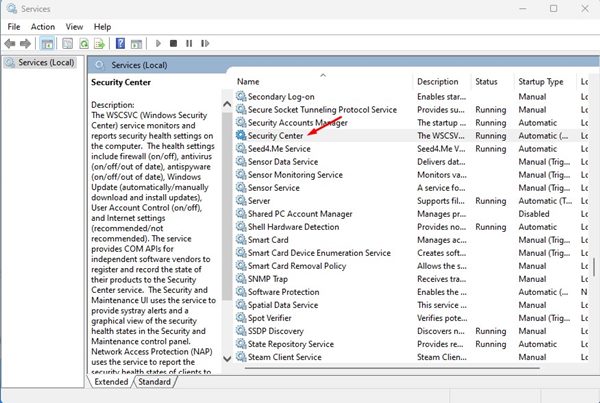This screenshot has width=600, height=403.
Task: Open the Action menu
Action: (43, 27)
